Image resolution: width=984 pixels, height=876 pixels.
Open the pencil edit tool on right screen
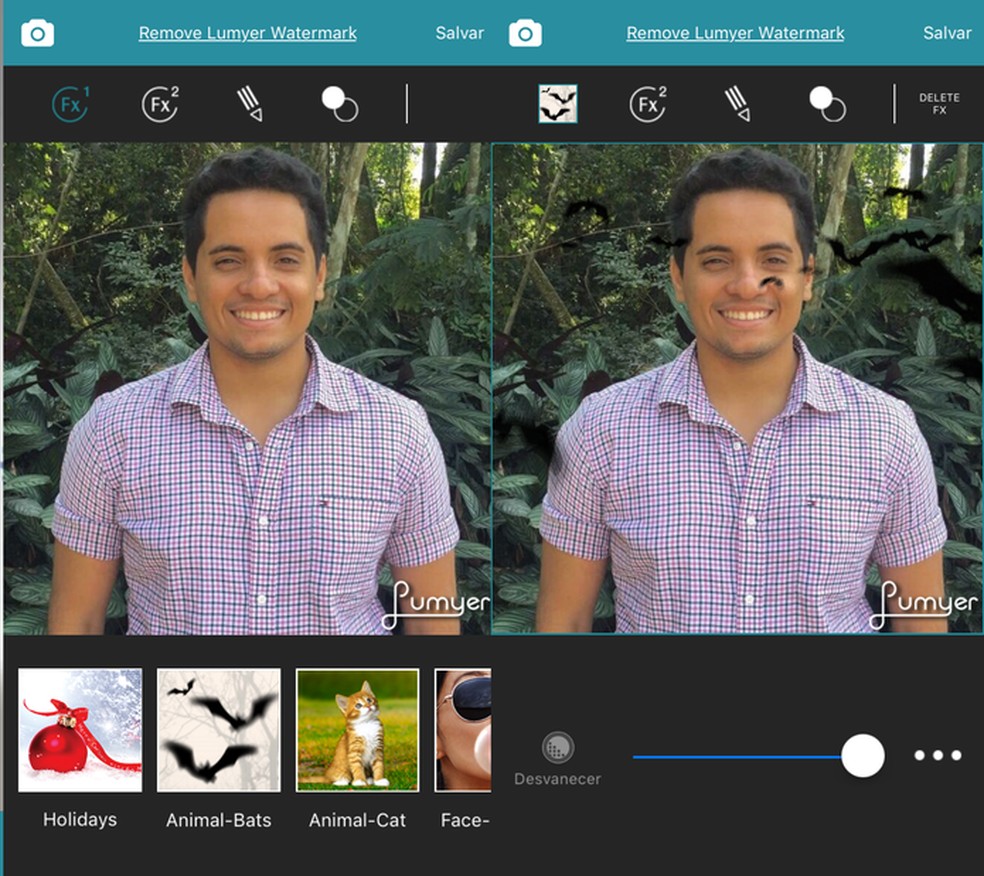pyautogui.click(x=737, y=104)
